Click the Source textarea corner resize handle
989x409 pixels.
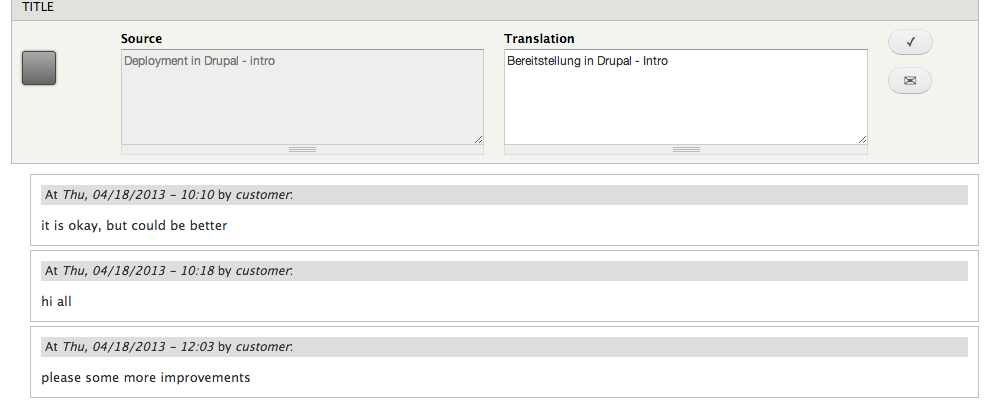pos(478,139)
